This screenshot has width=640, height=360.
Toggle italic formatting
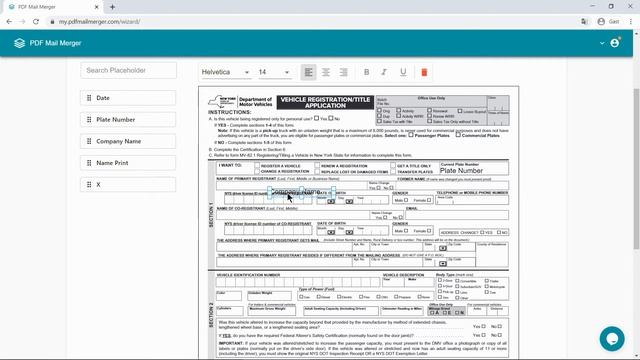coord(384,72)
